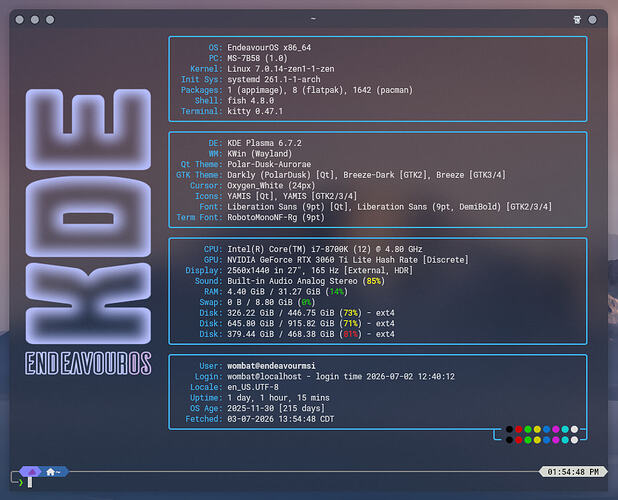
Task: Click '2025-11-30 [215 days]' OS age text
Action: point(276,408)
